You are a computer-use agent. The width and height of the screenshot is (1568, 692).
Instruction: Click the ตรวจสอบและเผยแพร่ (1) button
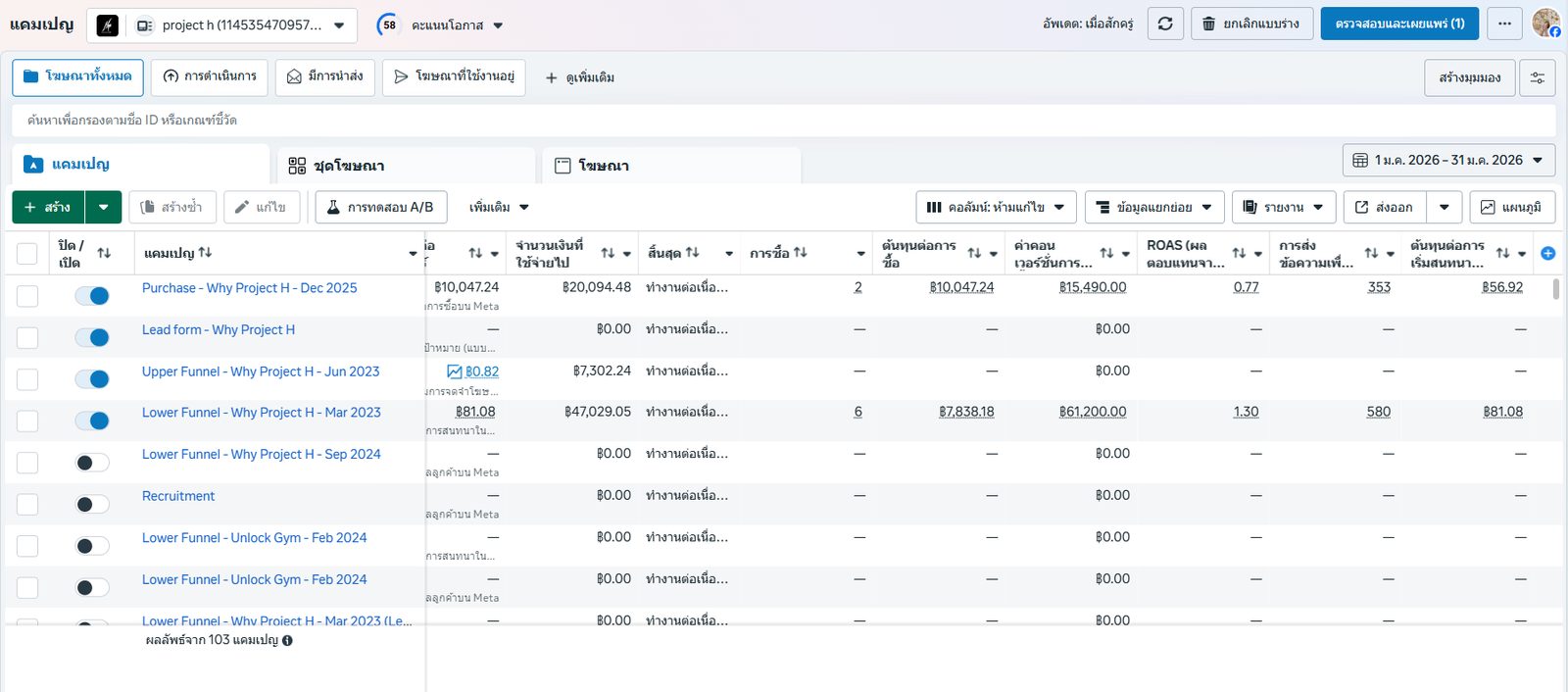[x=1399, y=24]
